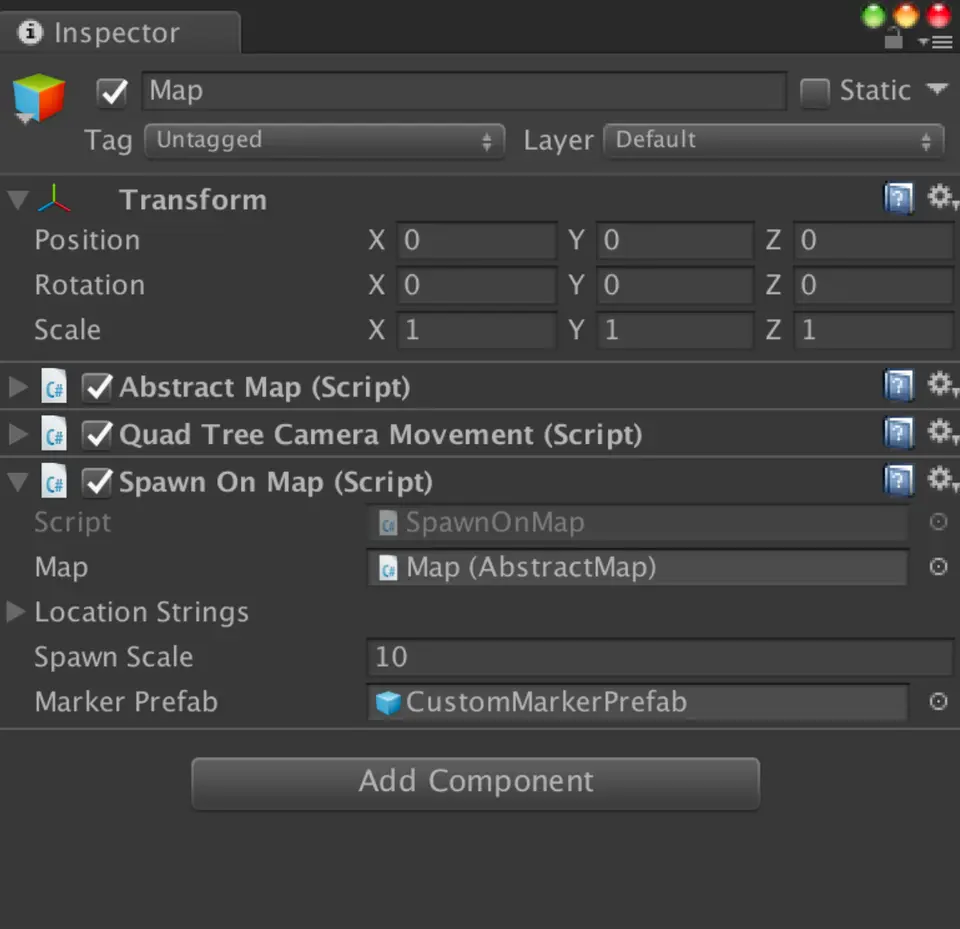Click the Add Component button
Screen dimensions: 960x929
click(x=475, y=782)
